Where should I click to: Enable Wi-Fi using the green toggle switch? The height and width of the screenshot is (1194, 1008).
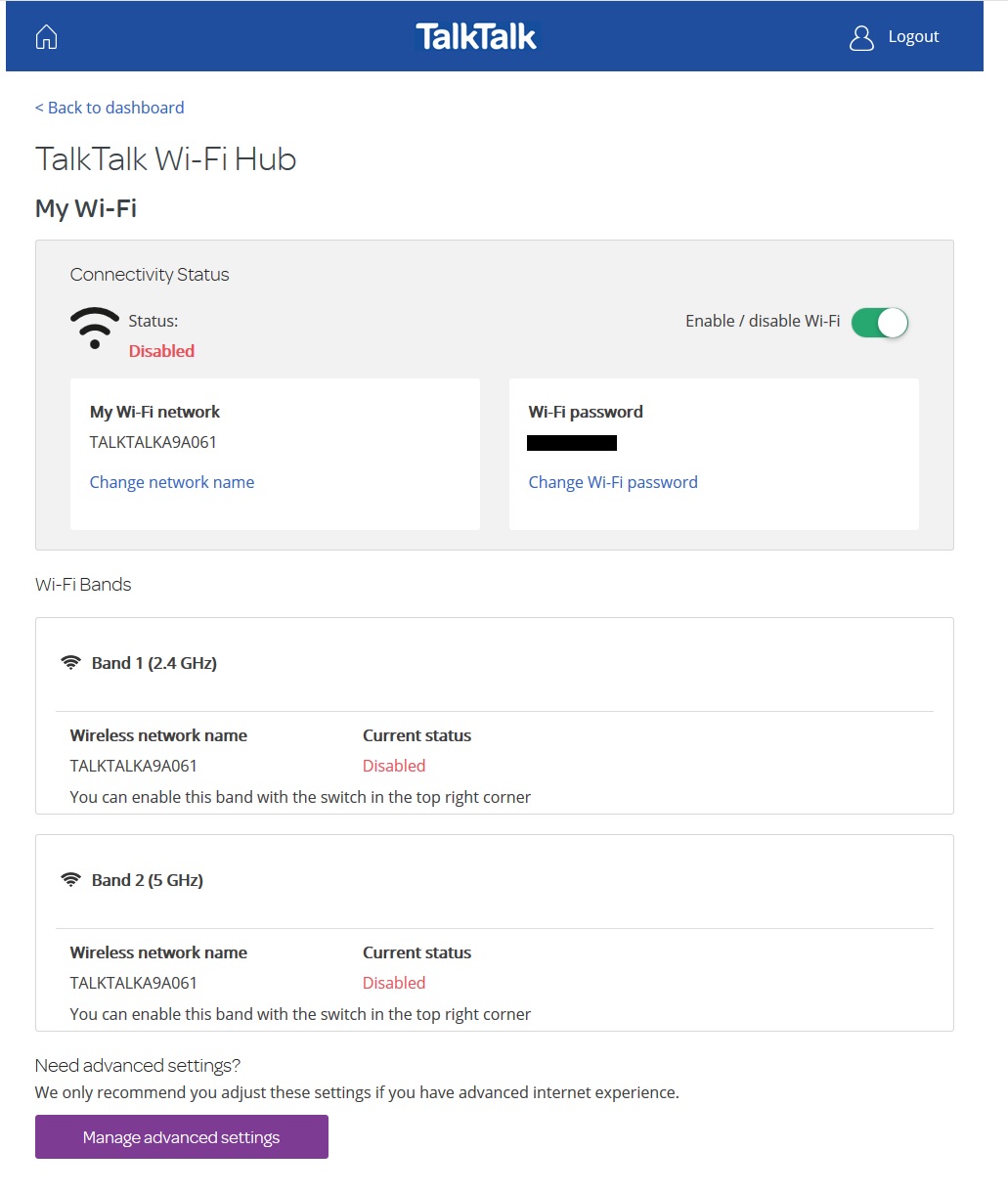[879, 323]
